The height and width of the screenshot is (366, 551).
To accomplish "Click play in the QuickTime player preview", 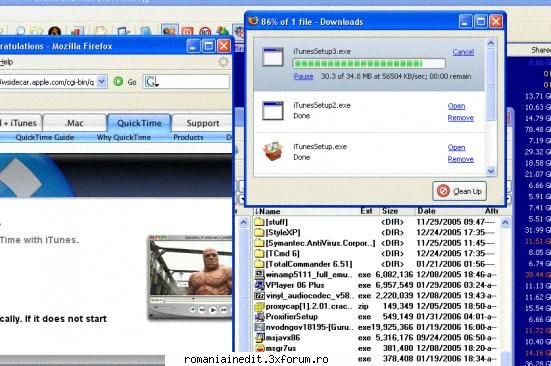I will 213,310.
